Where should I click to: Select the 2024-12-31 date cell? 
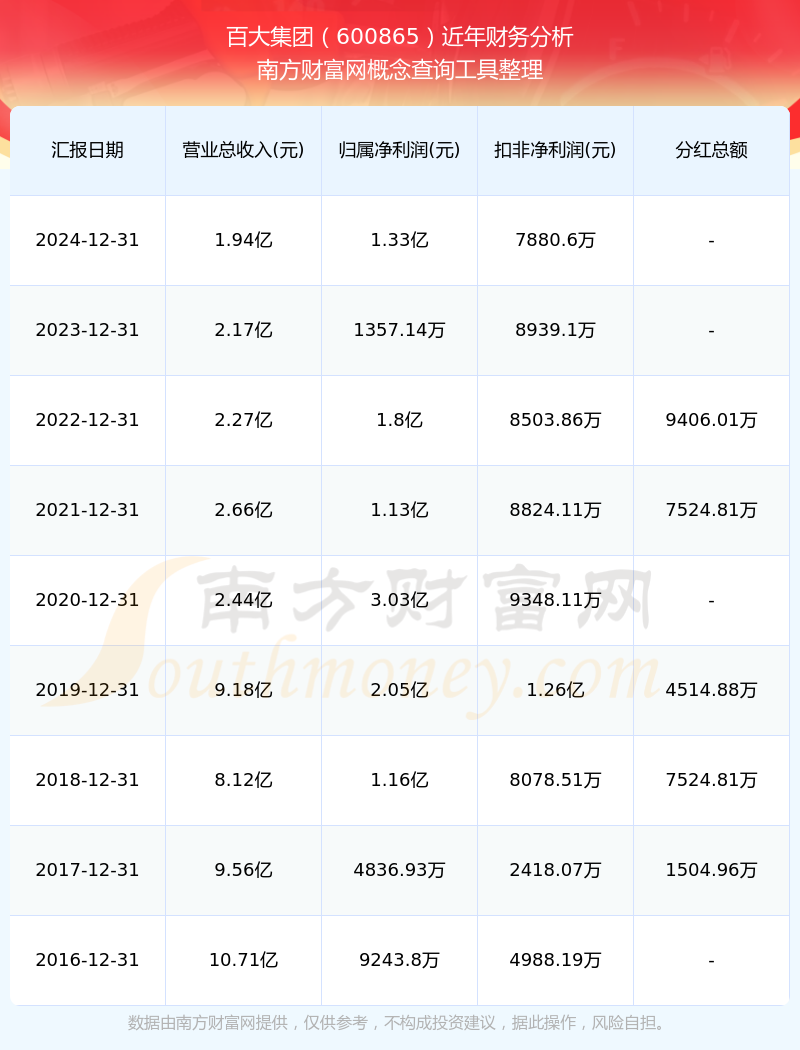coord(88,240)
